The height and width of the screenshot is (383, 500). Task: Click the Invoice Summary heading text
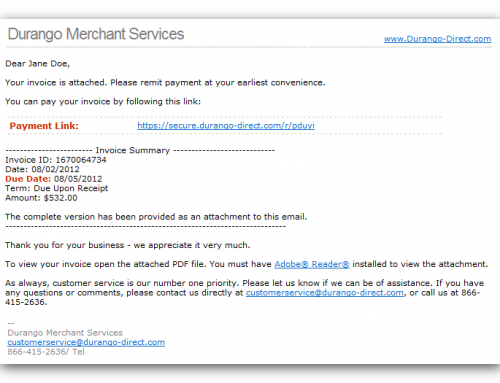point(133,150)
